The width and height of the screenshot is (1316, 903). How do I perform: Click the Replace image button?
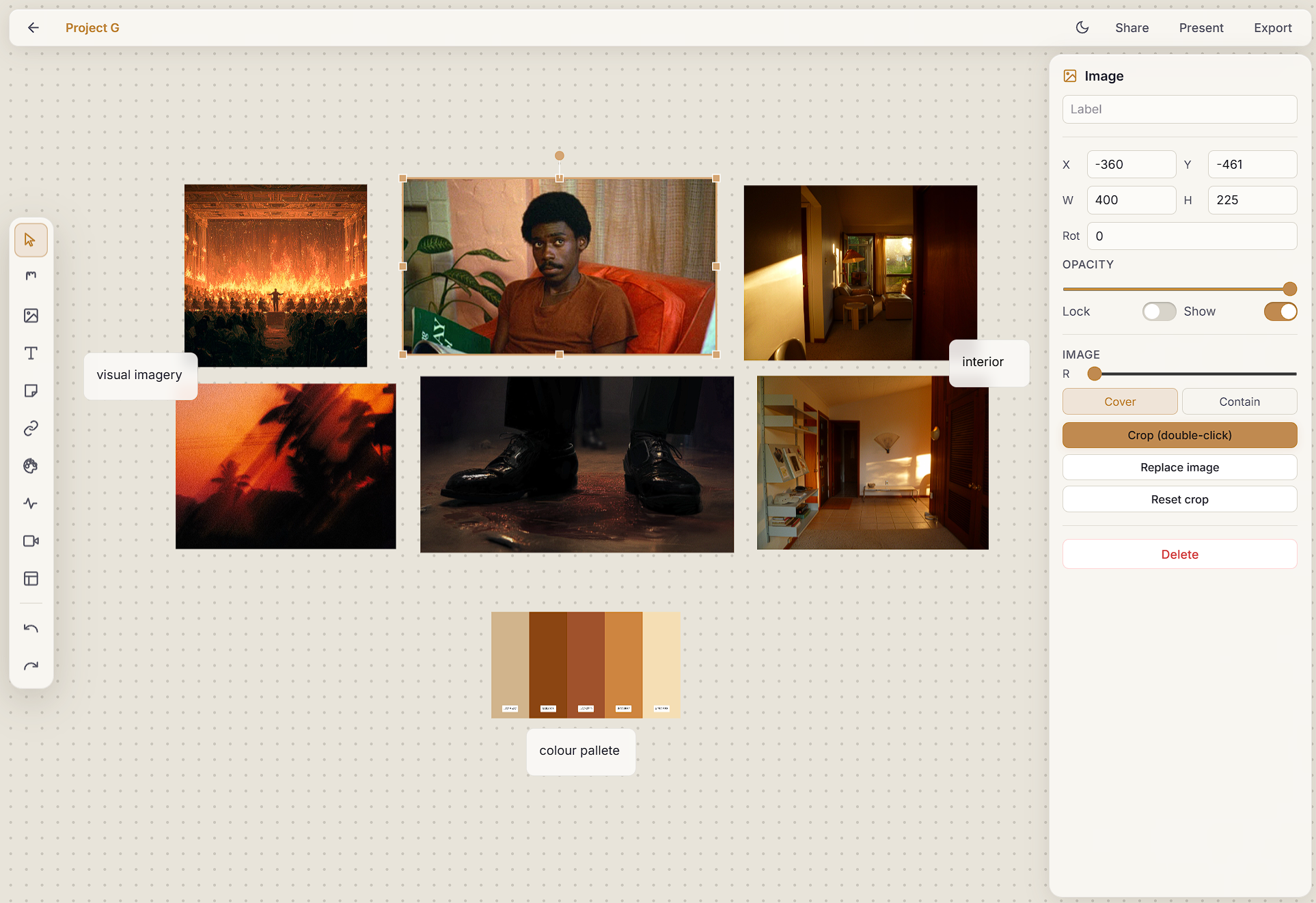point(1179,467)
